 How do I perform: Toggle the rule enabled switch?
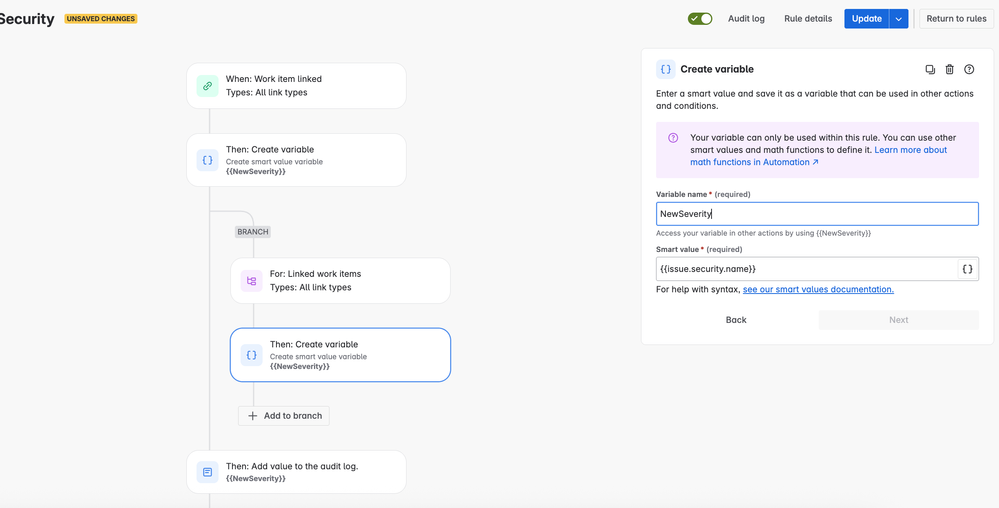(x=700, y=18)
